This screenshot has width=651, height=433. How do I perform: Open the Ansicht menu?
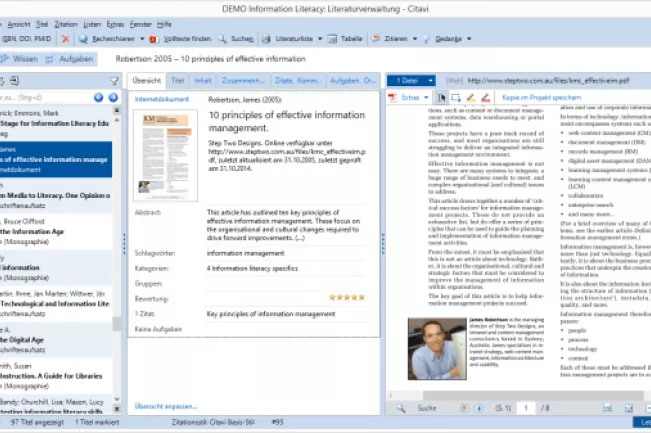[19, 24]
